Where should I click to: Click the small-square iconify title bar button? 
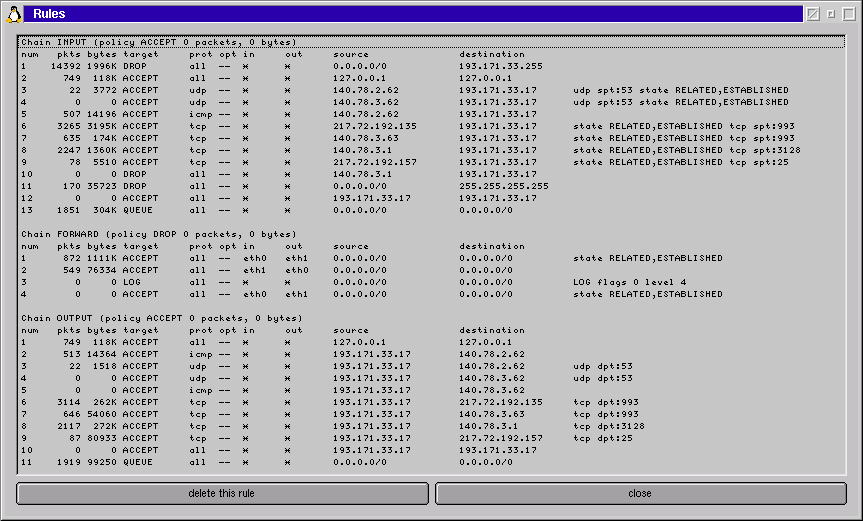831,14
